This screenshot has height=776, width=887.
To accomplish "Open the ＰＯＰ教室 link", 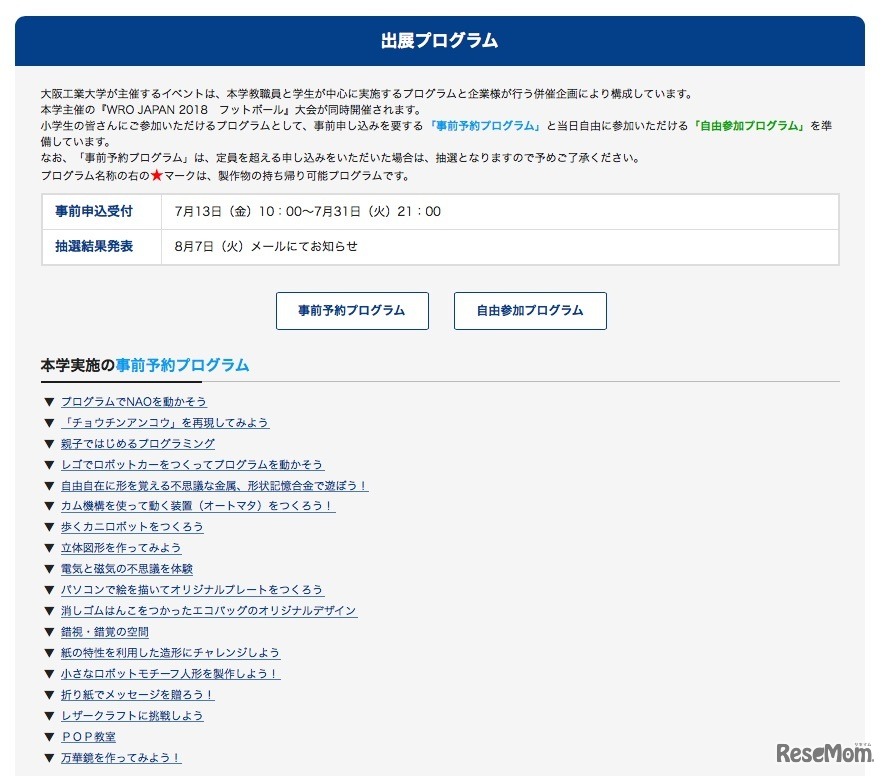I will (x=88, y=737).
